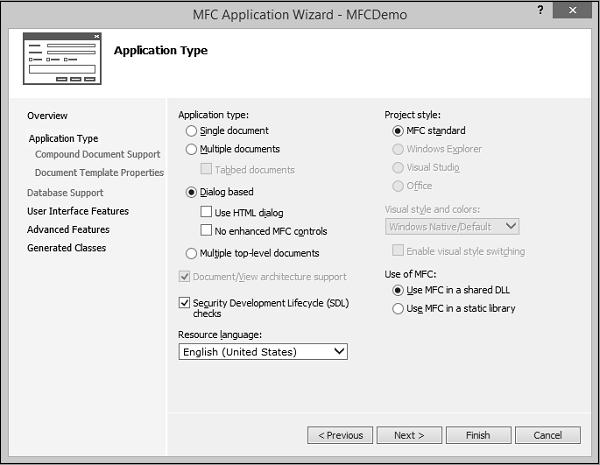The height and width of the screenshot is (465, 600).
Task: Click Document/View architecture support checkbox
Action: tap(184, 276)
